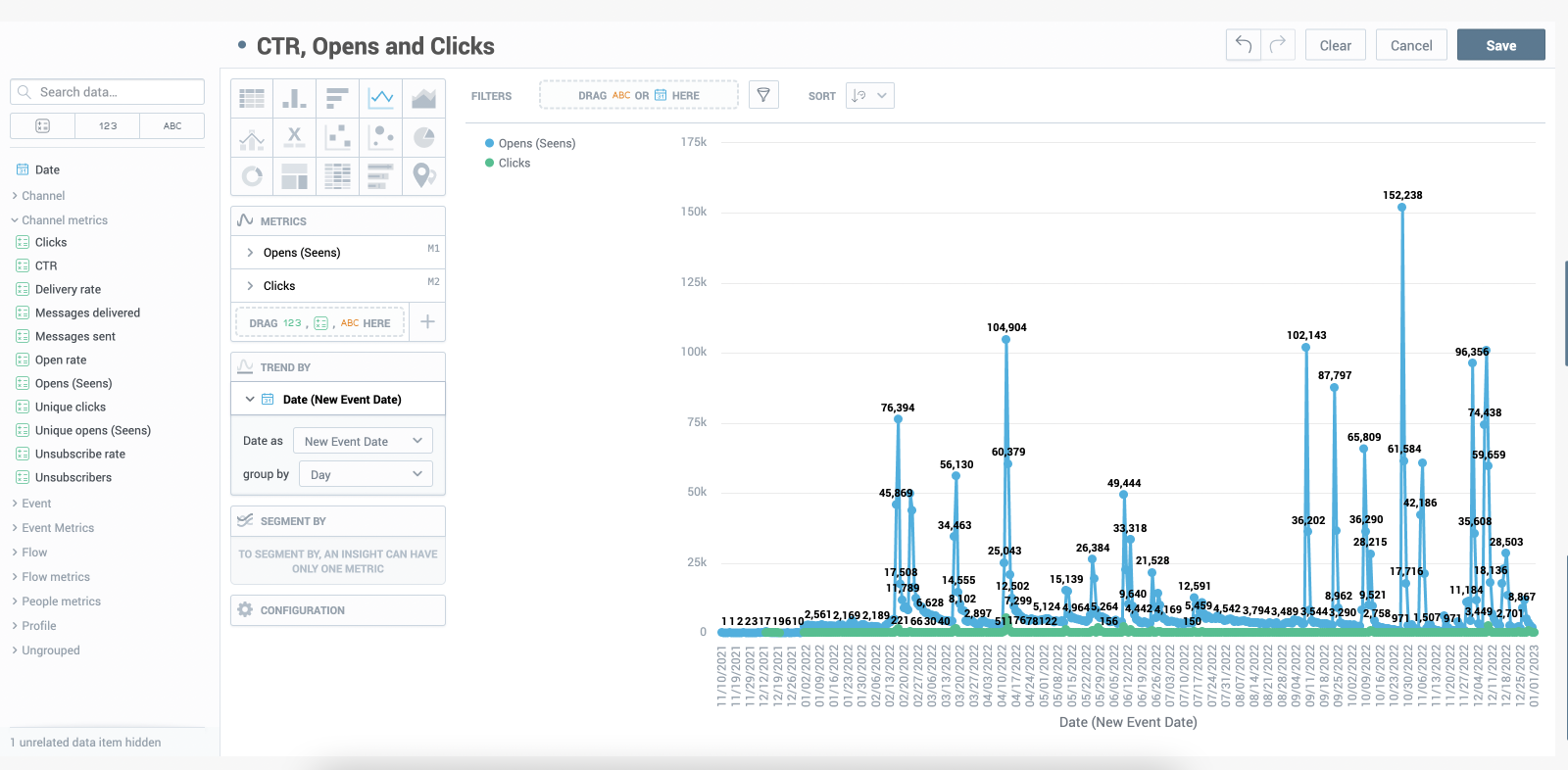The width and height of the screenshot is (1568, 770).
Task: Toggle Clicks series in chart legend
Action: coord(514,164)
